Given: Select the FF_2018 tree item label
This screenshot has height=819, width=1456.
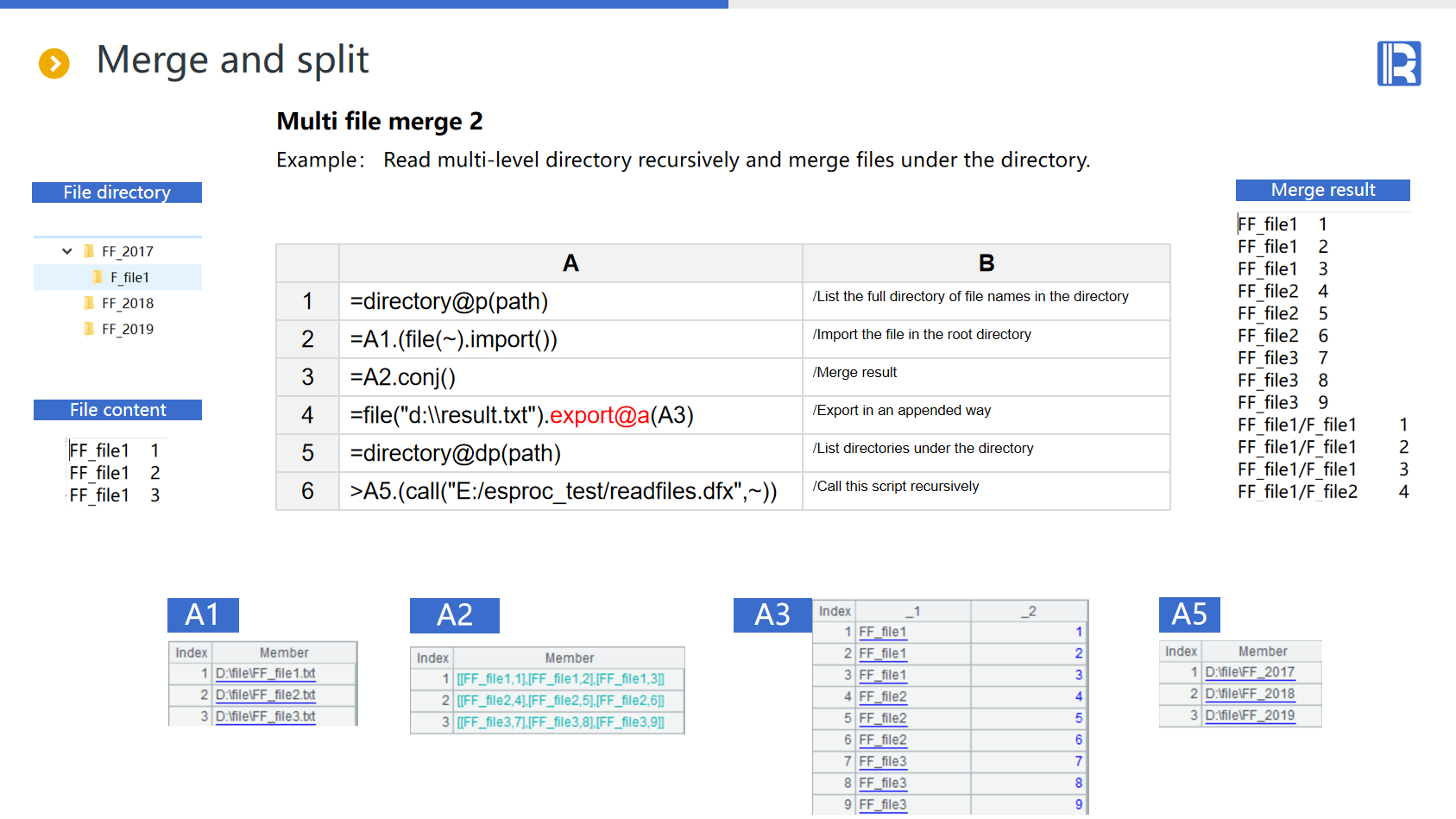Looking at the screenshot, I should (x=128, y=303).
